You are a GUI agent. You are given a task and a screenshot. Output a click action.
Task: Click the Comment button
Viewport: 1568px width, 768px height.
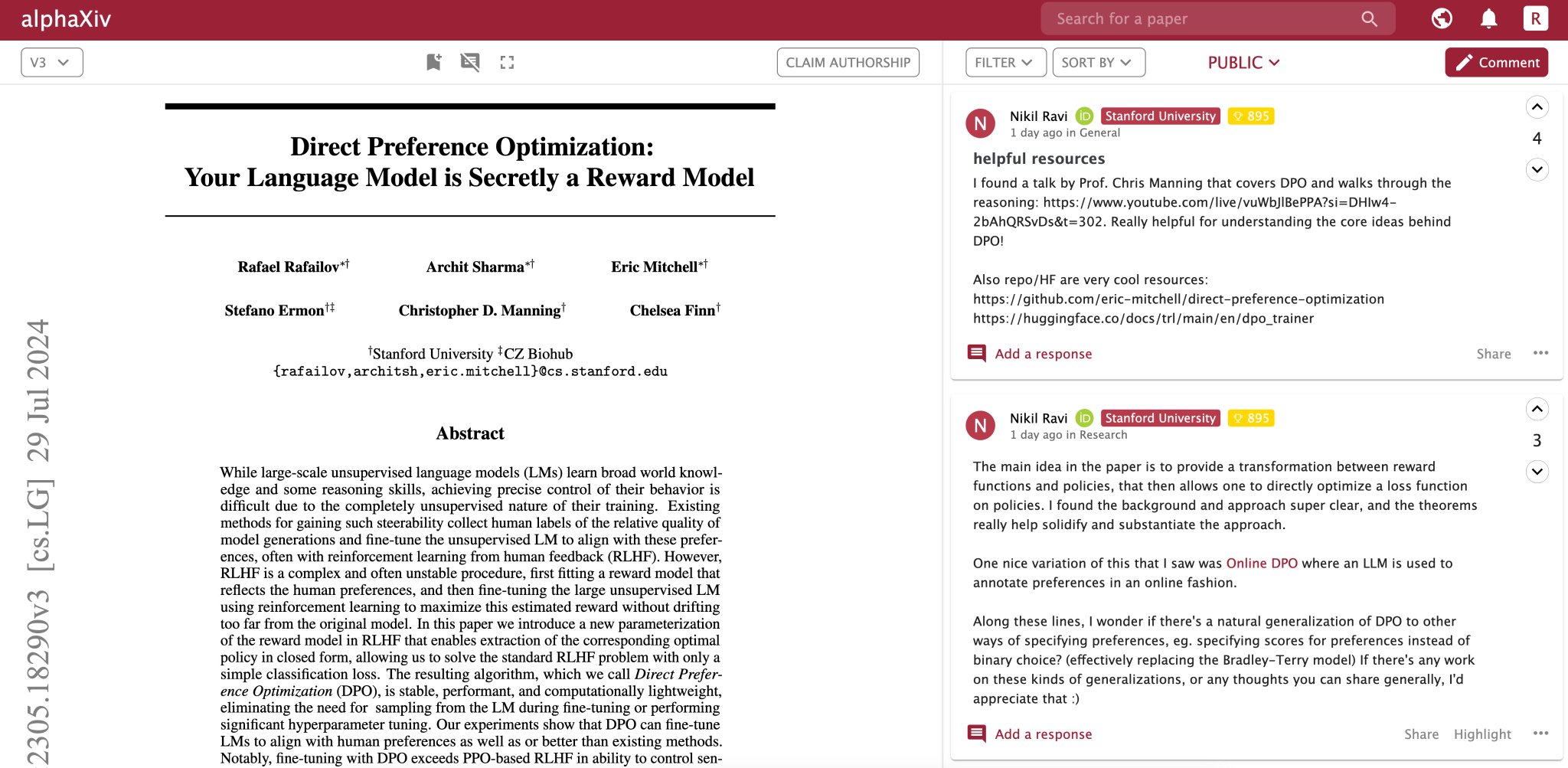[x=1496, y=63]
